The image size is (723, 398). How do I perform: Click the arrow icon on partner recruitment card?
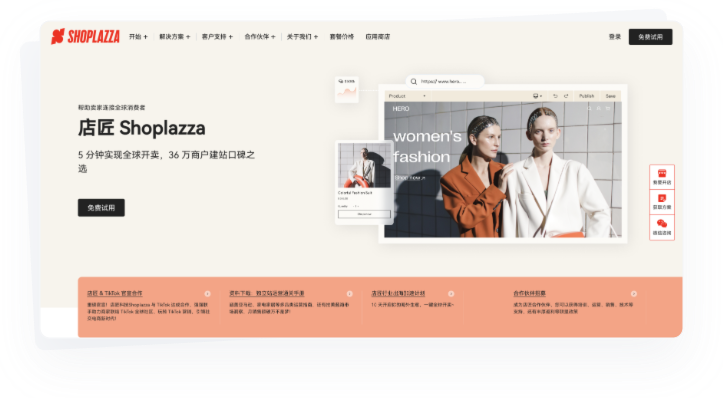click(x=634, y=294)
